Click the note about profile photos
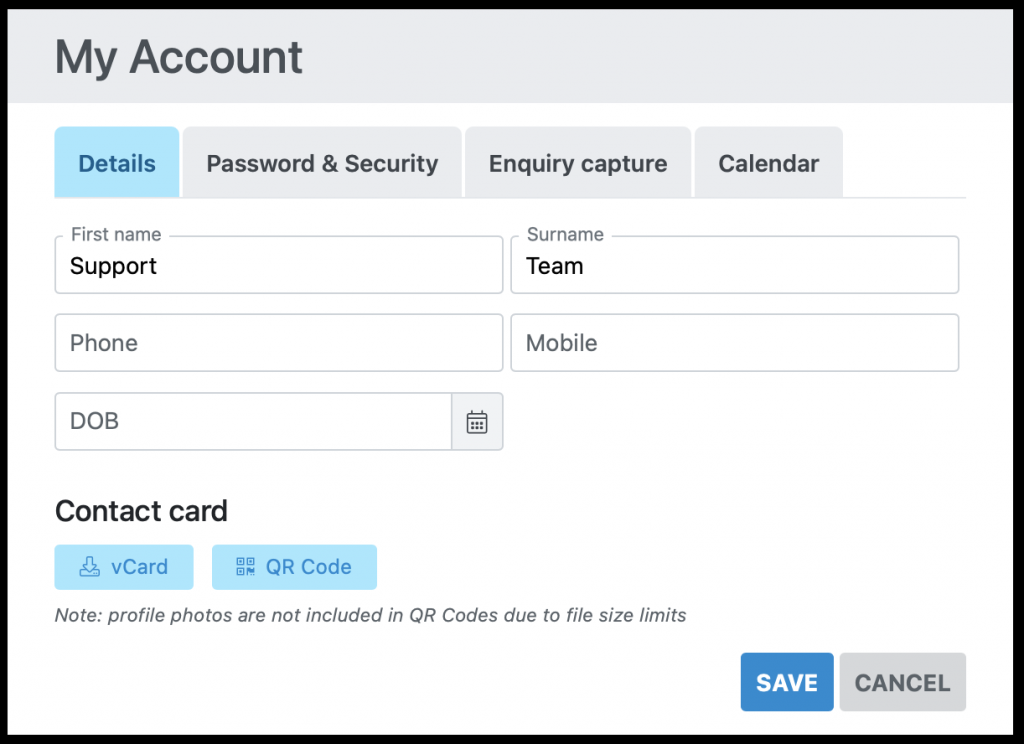Screen dimensions: 1024x744 370,615
